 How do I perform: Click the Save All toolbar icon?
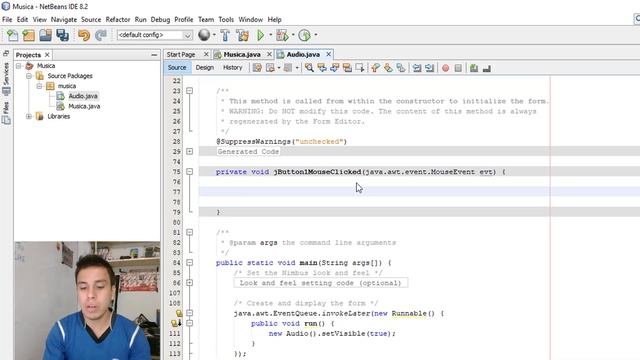click(x=62, y=36)
